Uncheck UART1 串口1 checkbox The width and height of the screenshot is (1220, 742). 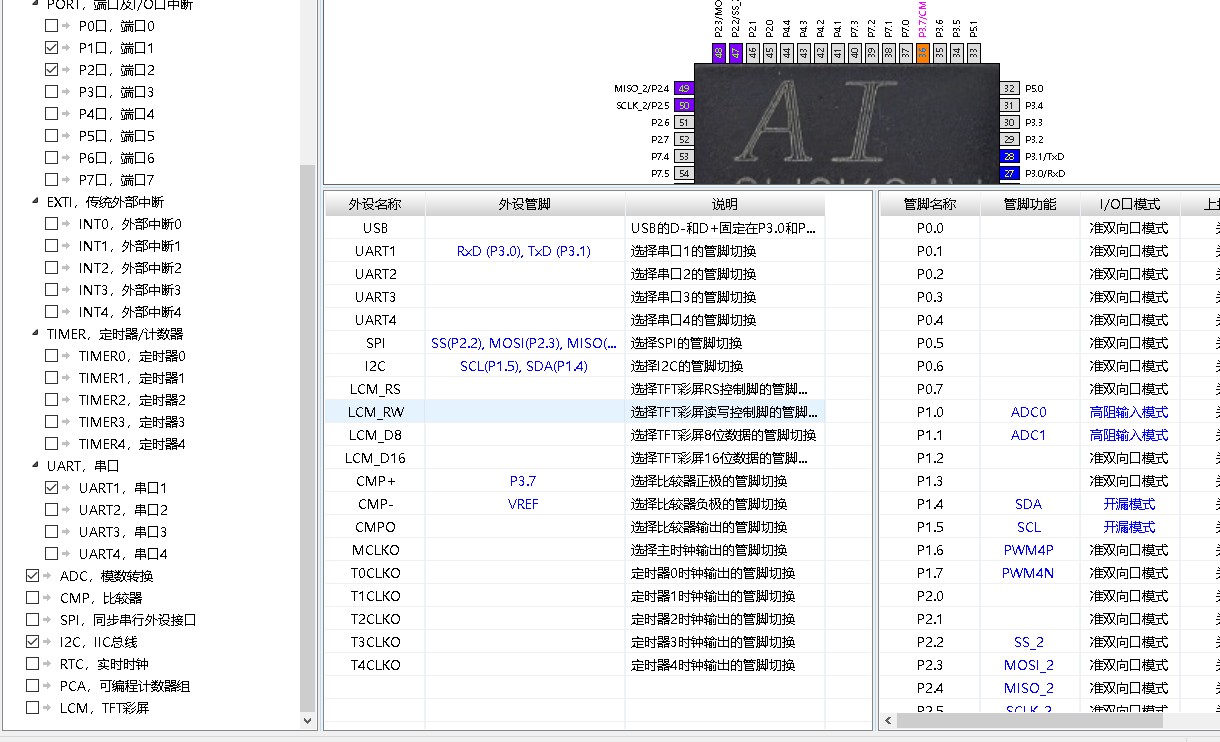[x=51, y=488]
